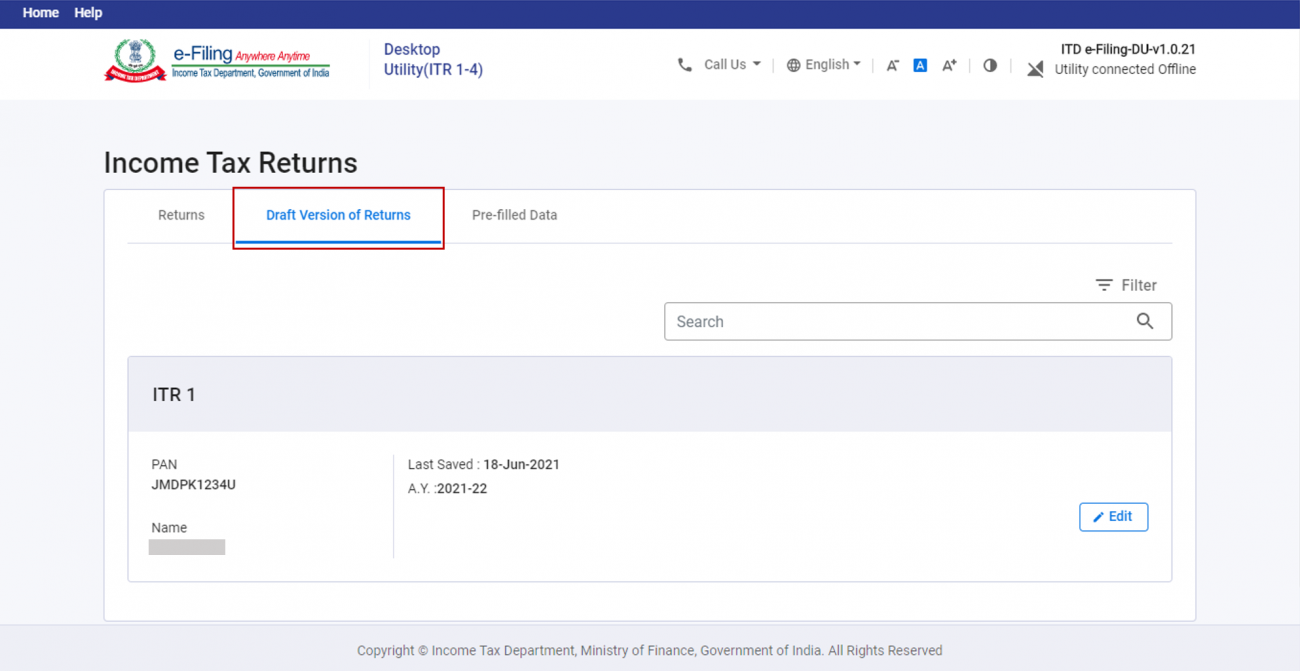Open the Filter options
The image size is (1300, 671).
(1126, 285)
